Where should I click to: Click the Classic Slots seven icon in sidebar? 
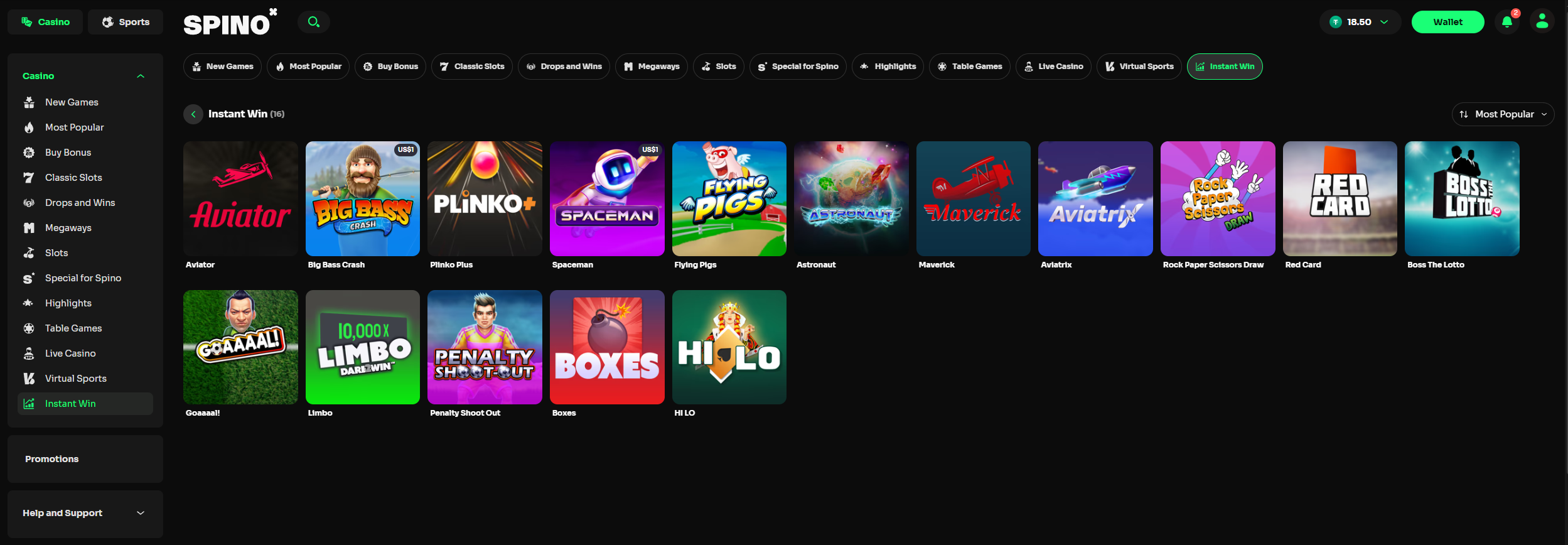29,178
